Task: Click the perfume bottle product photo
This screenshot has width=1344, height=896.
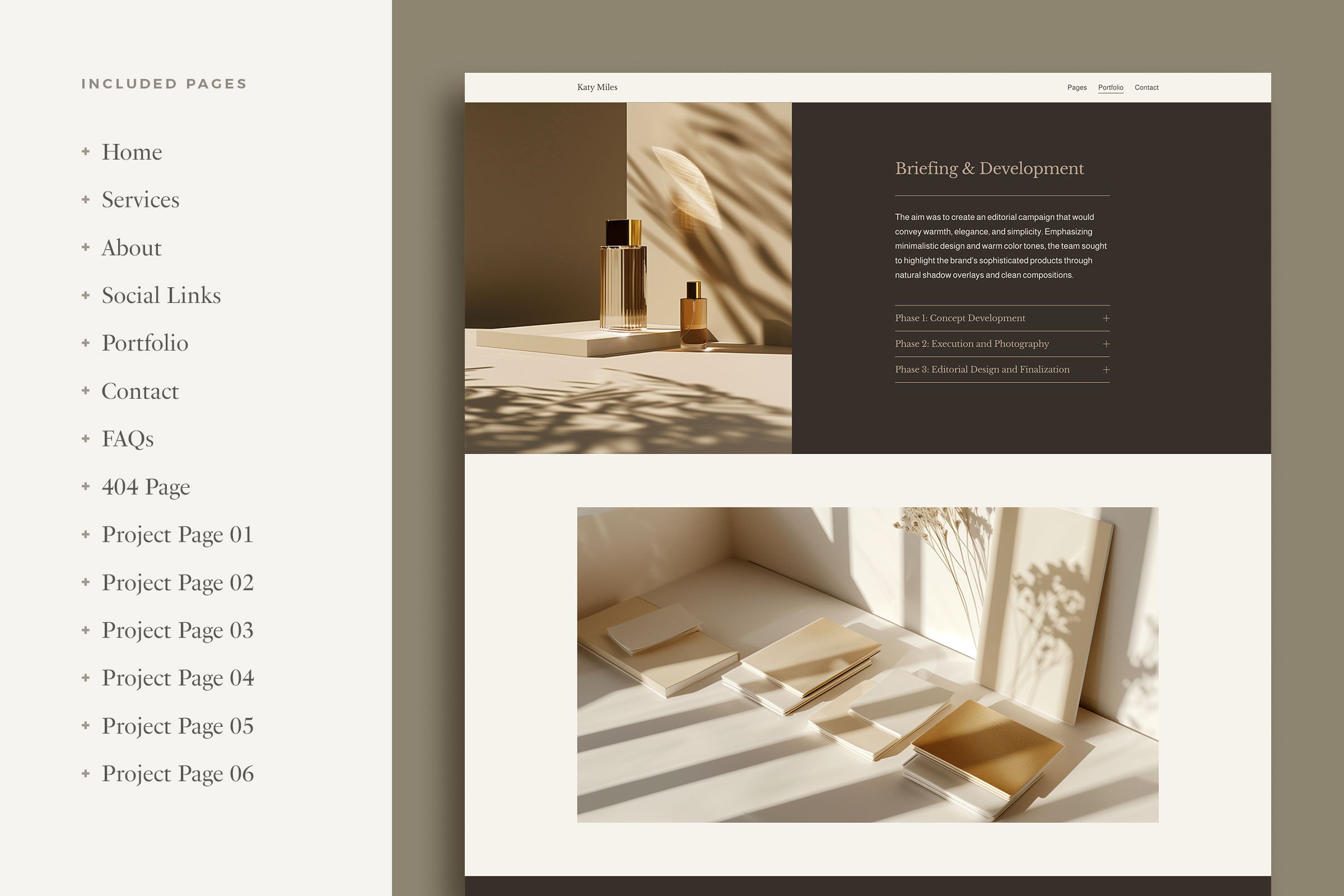Action: pos(627,278)
